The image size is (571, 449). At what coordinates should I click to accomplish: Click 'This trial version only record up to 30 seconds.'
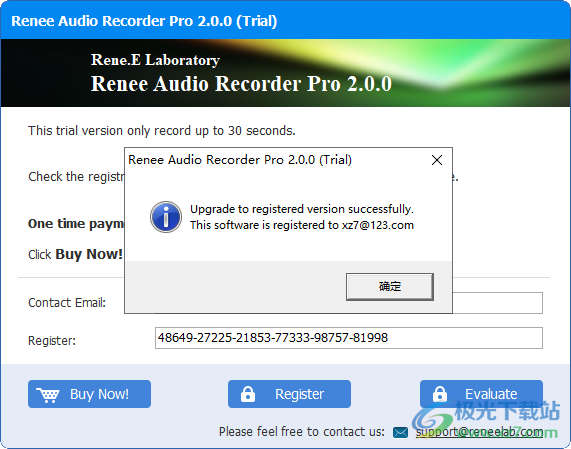162,131
